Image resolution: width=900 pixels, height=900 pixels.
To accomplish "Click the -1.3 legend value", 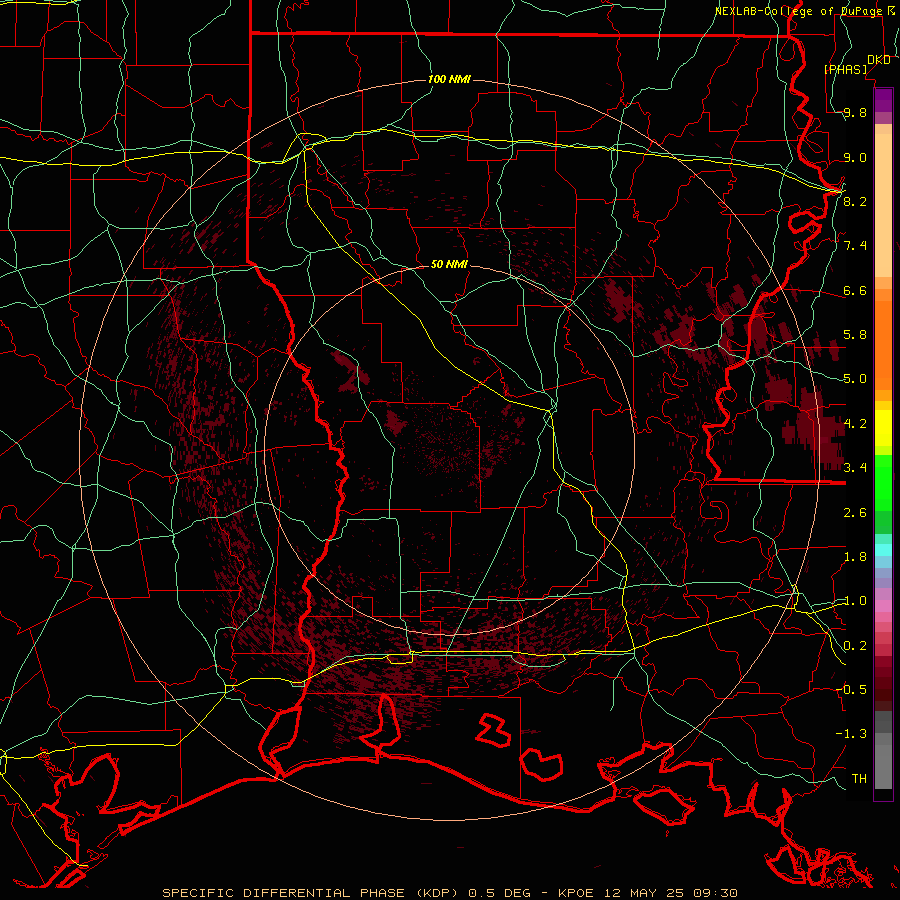I will click(851, 734).
